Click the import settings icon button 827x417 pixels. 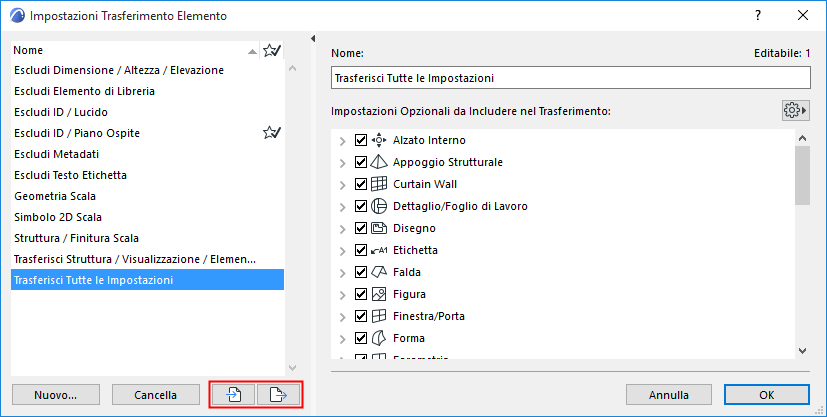(x=233, y=395)
